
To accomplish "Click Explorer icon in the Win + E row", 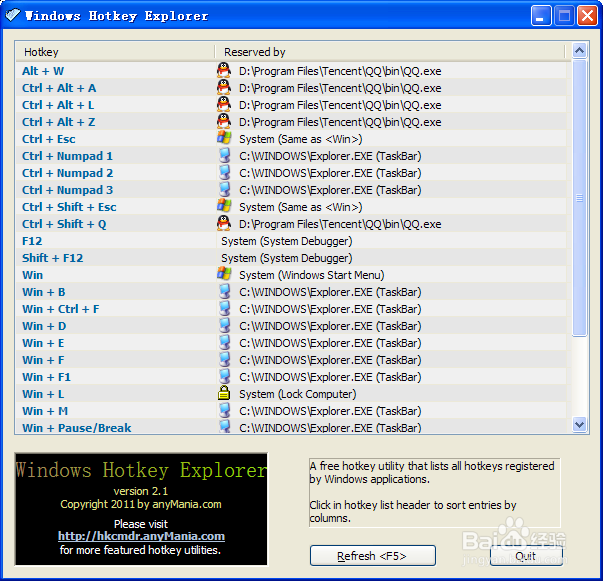I will coord(224,342).
